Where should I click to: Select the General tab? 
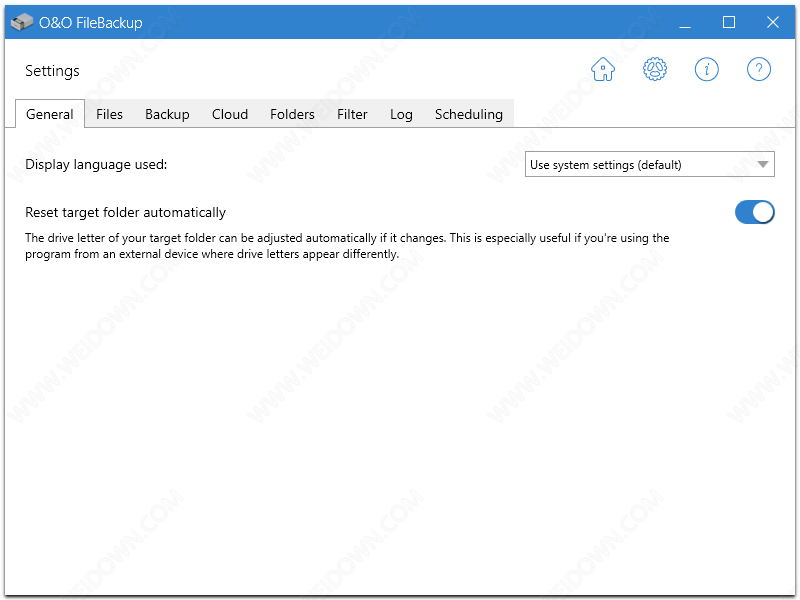tap(49, 114)
